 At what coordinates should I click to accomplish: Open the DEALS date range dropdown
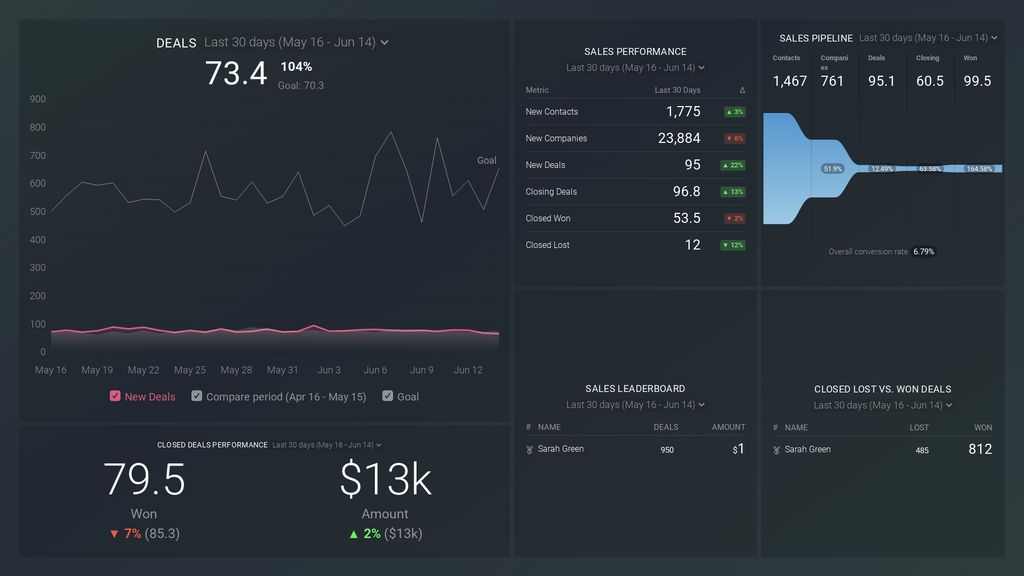click(x=385, y=42)
